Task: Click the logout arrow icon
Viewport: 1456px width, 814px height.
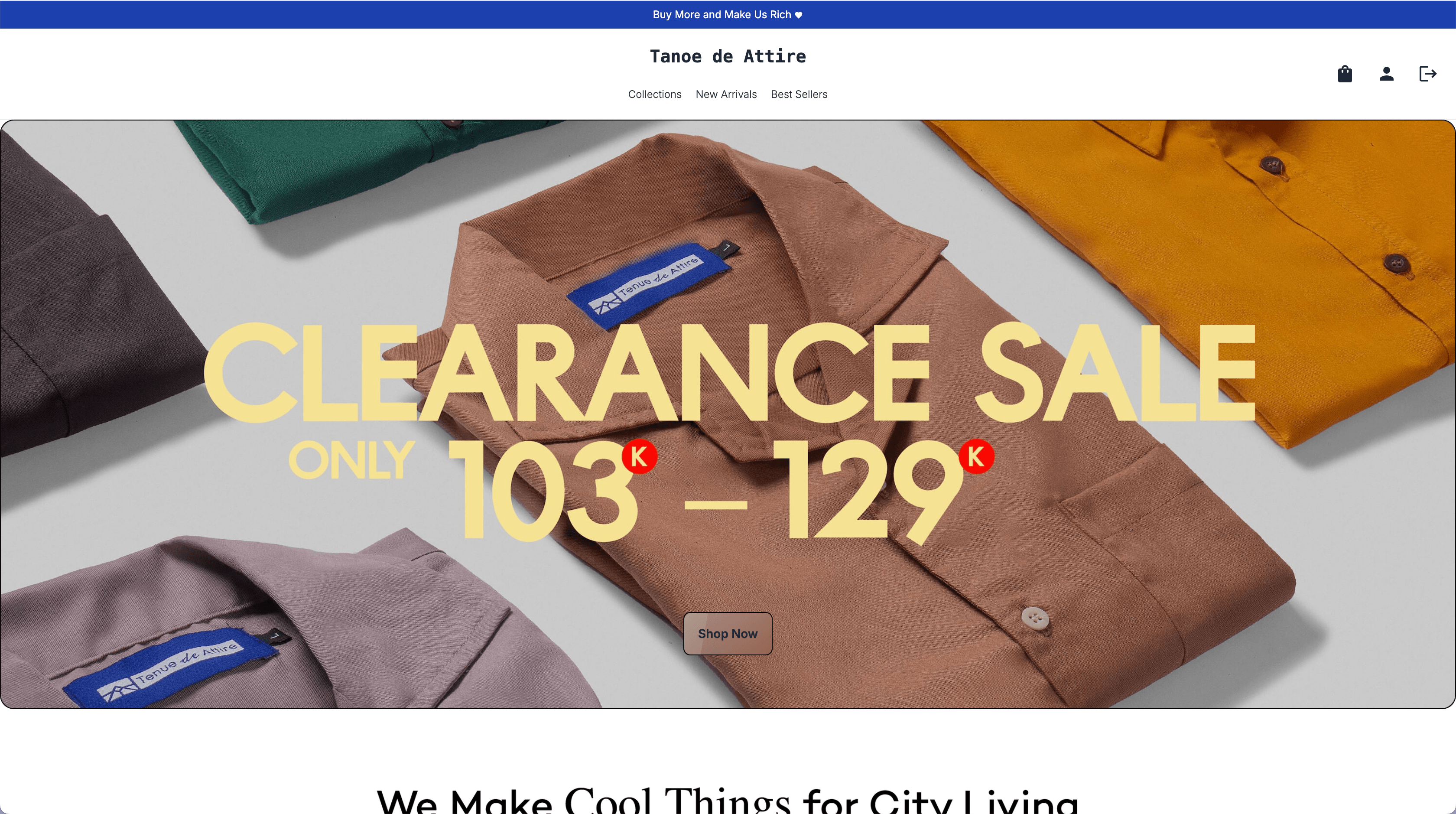Action: click(x=1428, y=74)
